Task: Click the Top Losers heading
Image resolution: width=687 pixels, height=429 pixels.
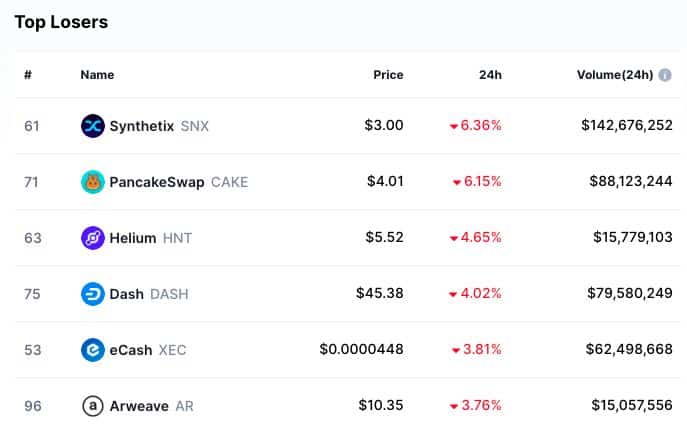Action: pos(61,21)
